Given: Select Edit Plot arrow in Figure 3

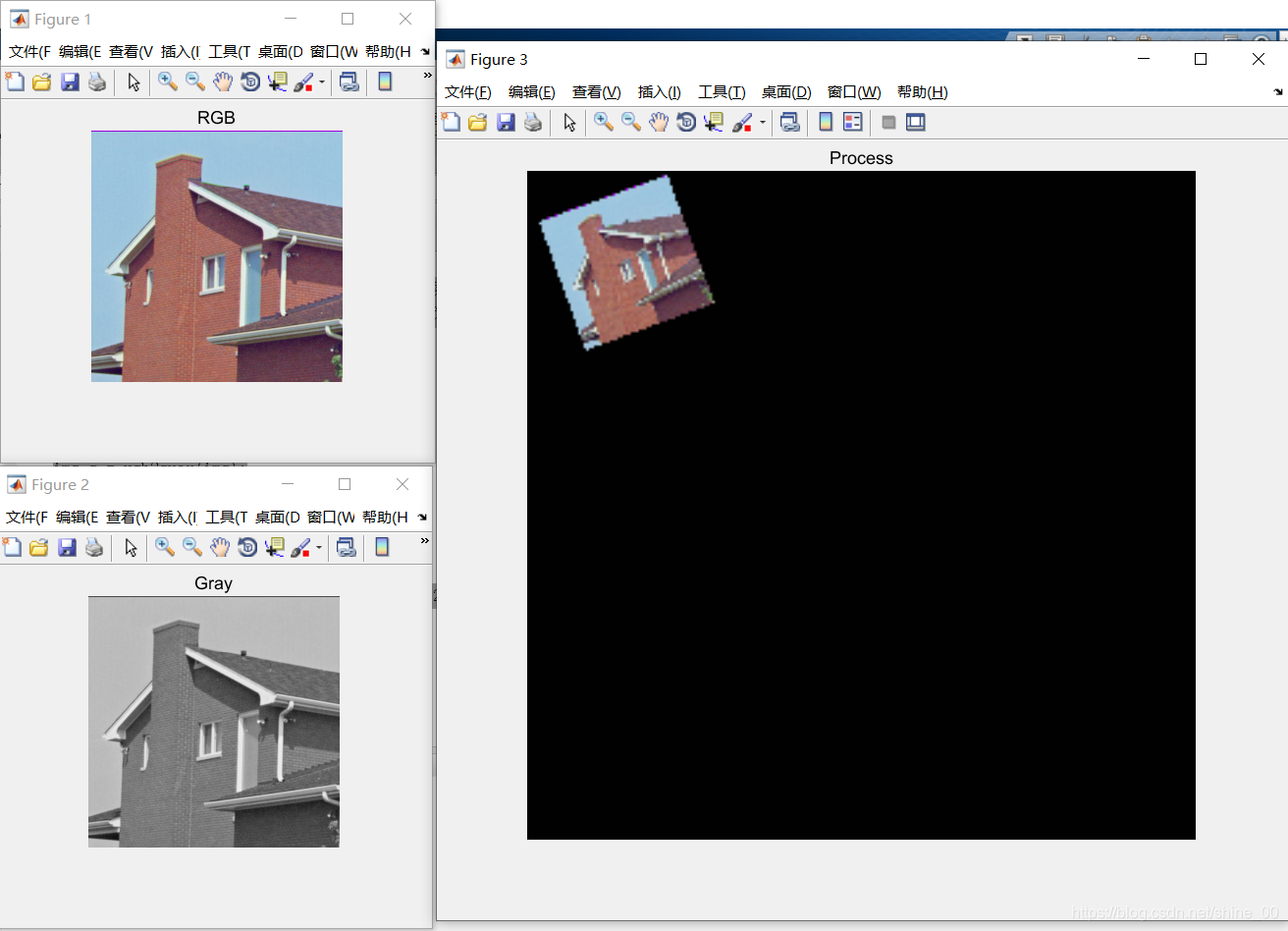Looking at the screenshot, I should pyautogui.click(x=569, y=122).
